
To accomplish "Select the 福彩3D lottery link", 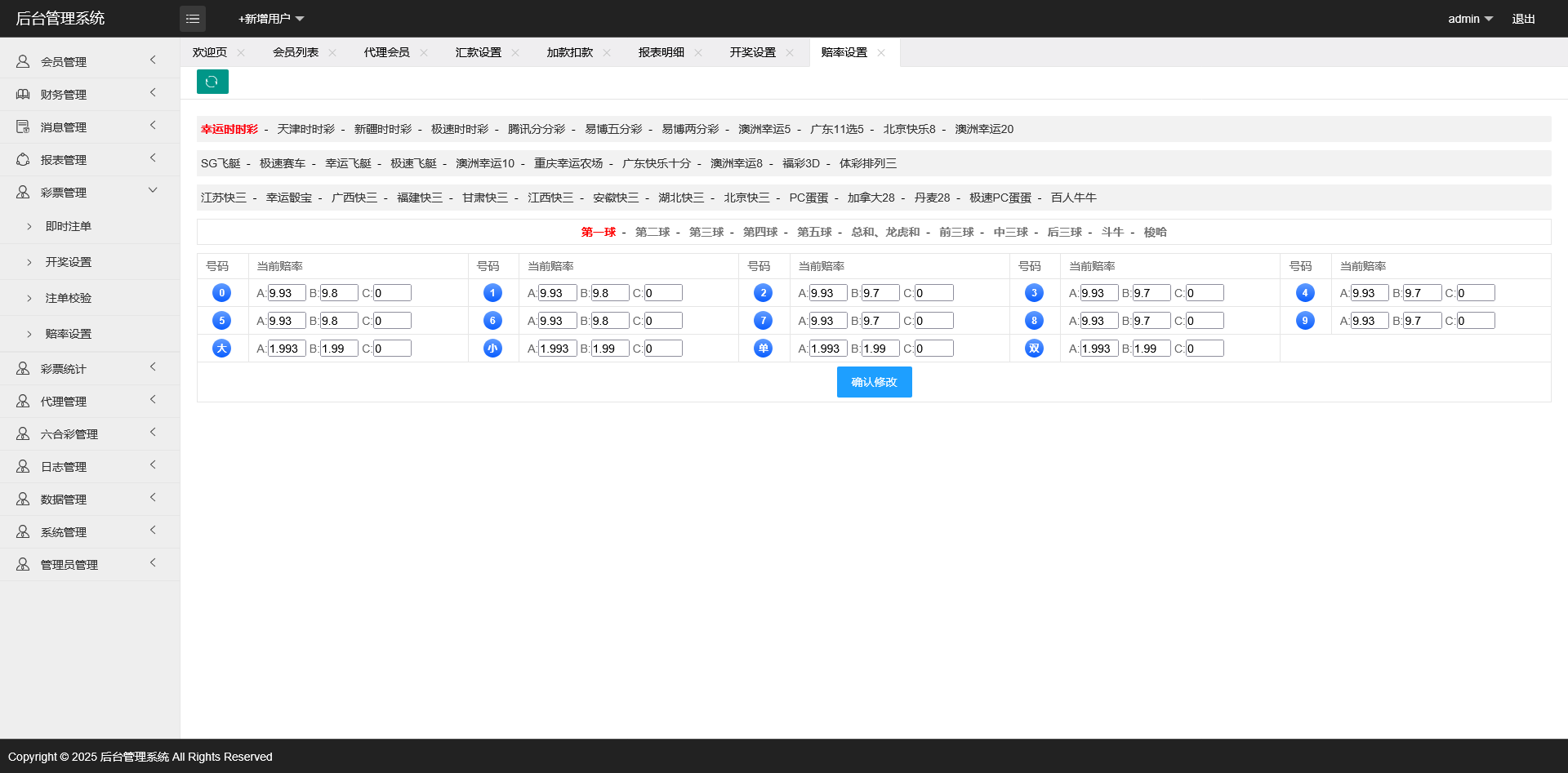I will click(801, 163).
